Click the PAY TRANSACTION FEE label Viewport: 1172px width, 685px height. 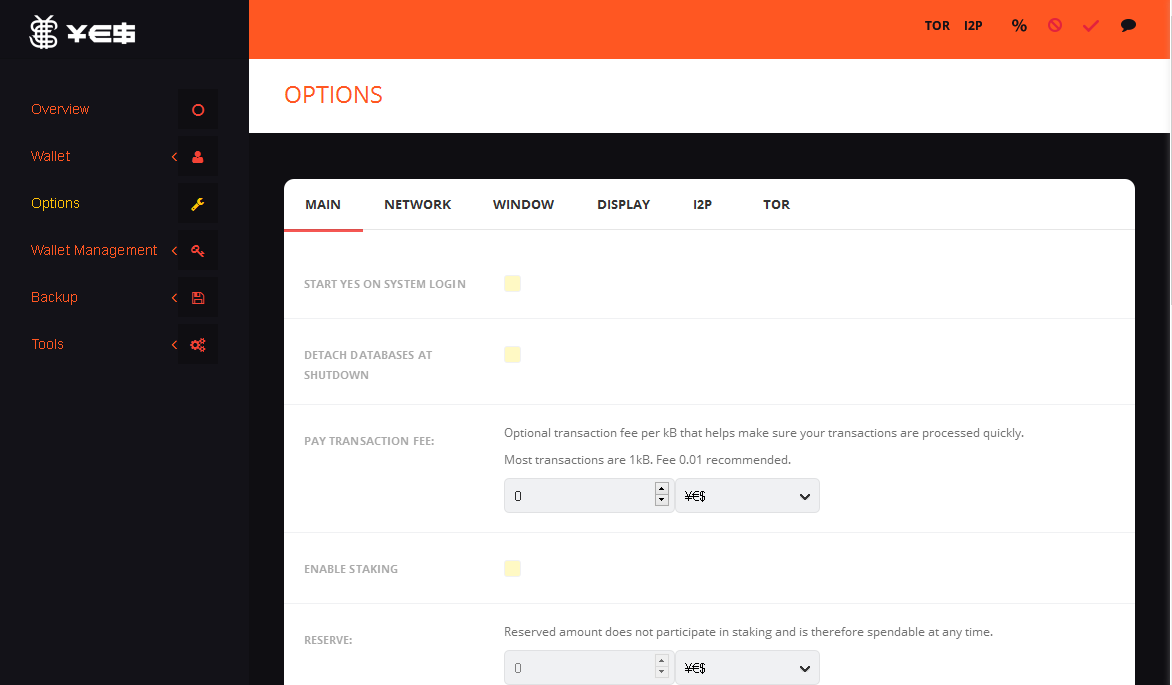click(369, 441)
